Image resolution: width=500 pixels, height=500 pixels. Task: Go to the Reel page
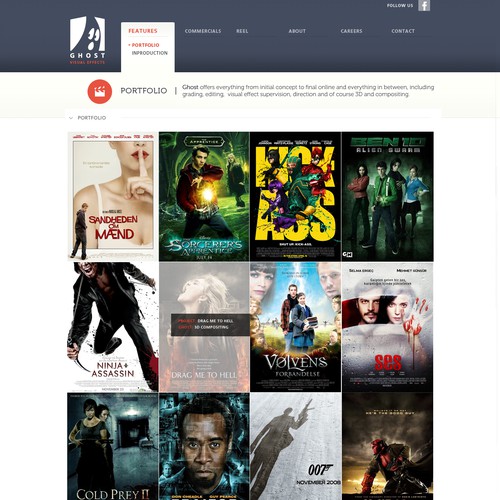tap(242, 31)
